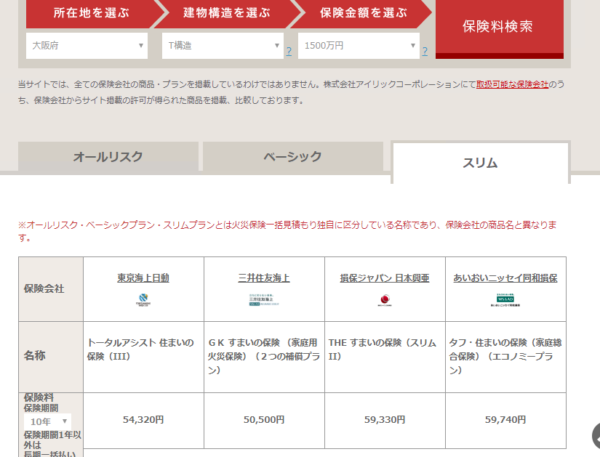Click the GK すまいの保険 product name

pyautogui.click(x=264, y=356)
